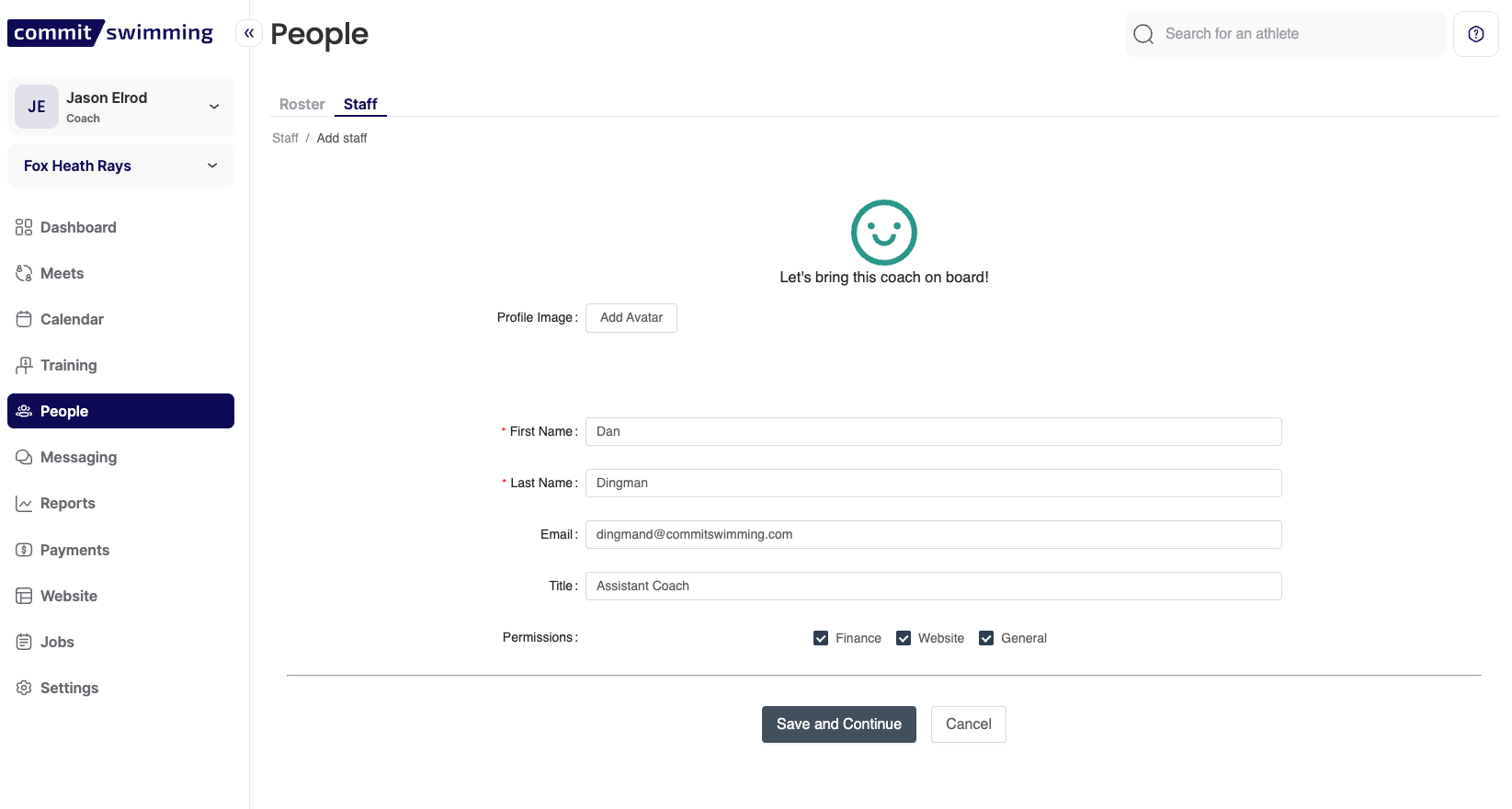
Task: Click the athlete search box
Action: click(x=1286, y=34)
